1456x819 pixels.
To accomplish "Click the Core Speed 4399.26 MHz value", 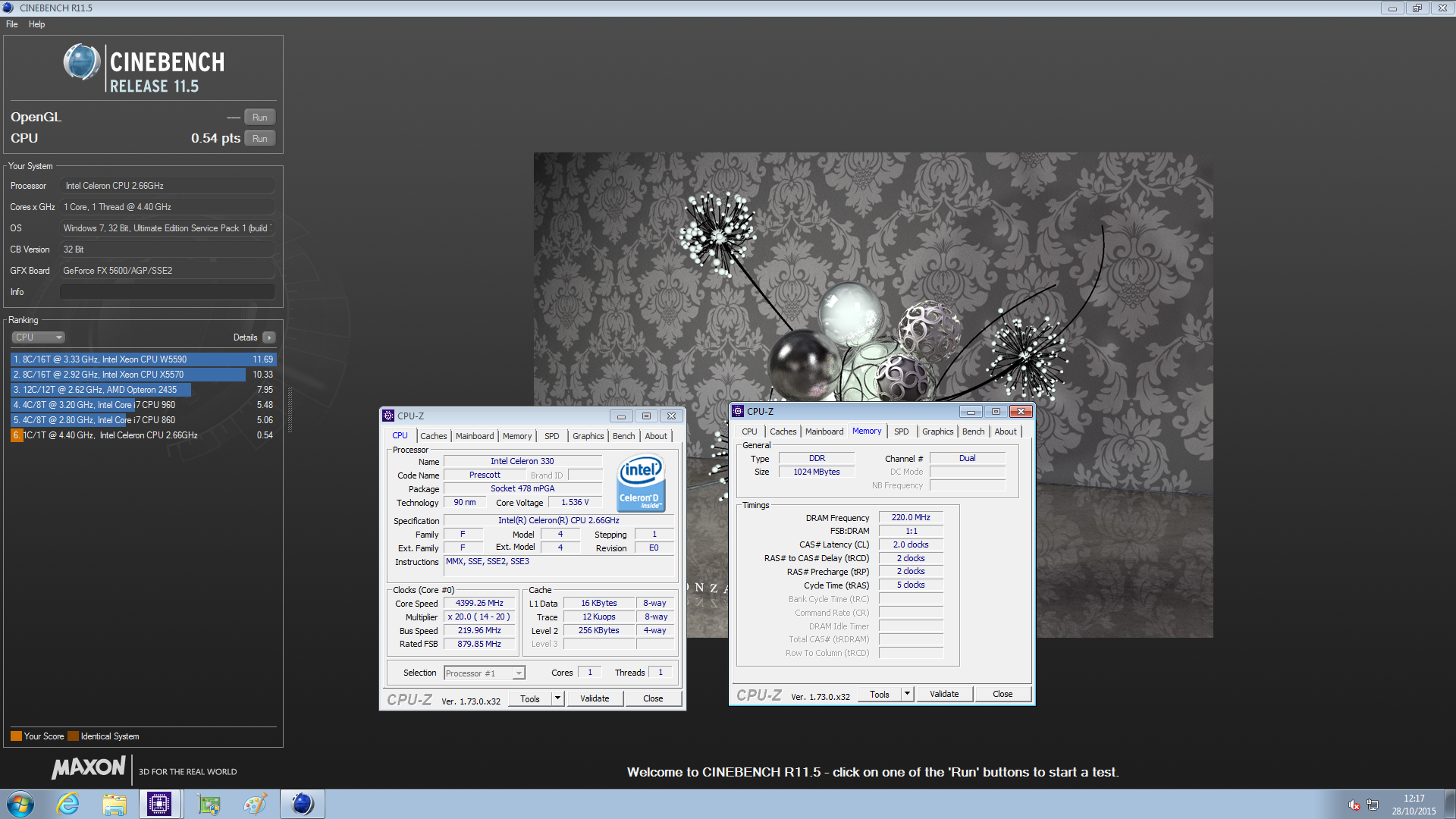I will (479, 604).
